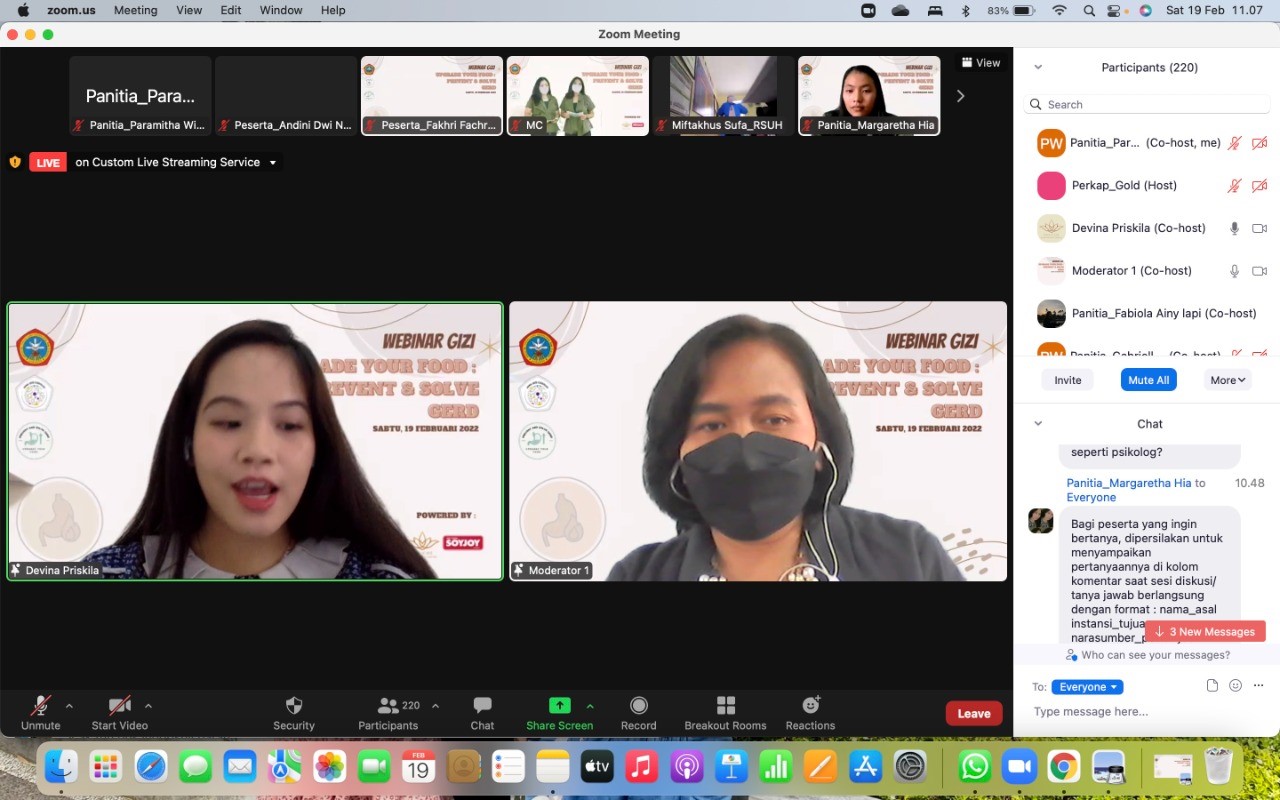Open the Meeting menu

(x=135, y=10)
